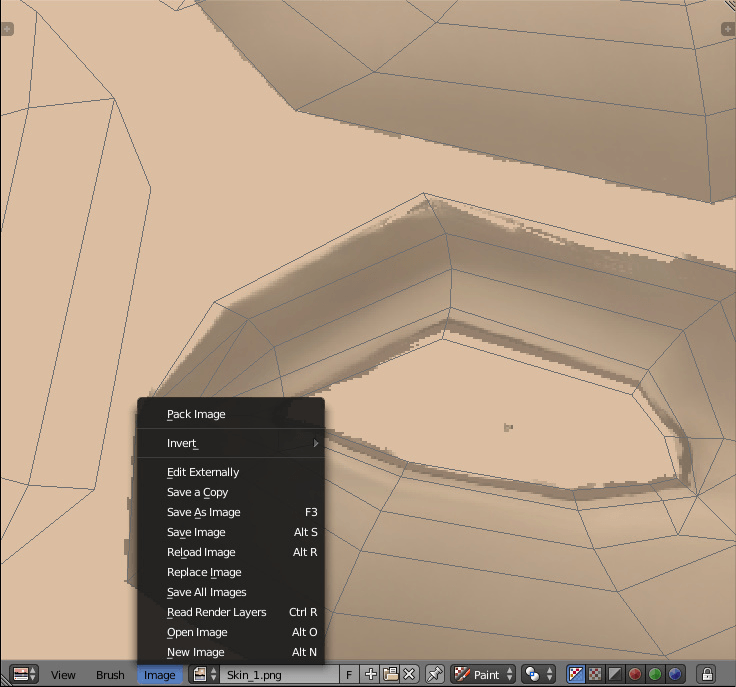Select Save As Image
736x687 pixels.
tap(204, 512)
